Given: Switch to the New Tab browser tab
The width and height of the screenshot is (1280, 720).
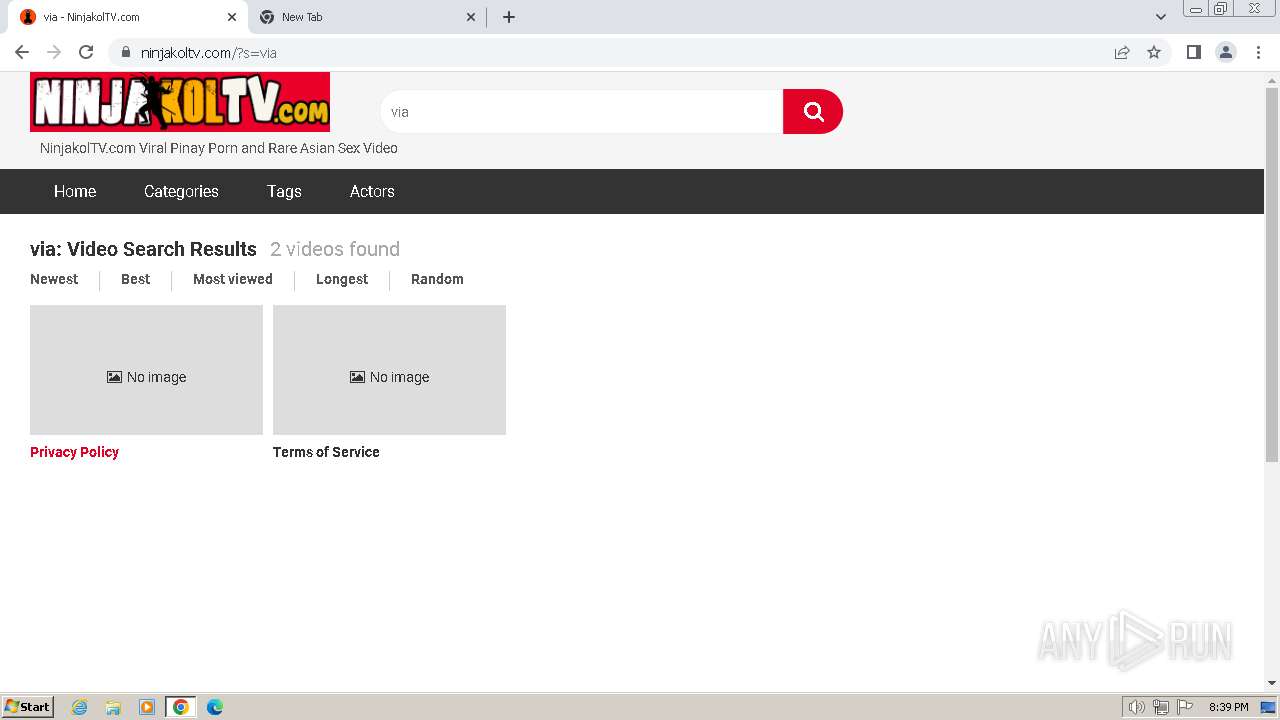Looking at the screenshot, I should point(367,17).
